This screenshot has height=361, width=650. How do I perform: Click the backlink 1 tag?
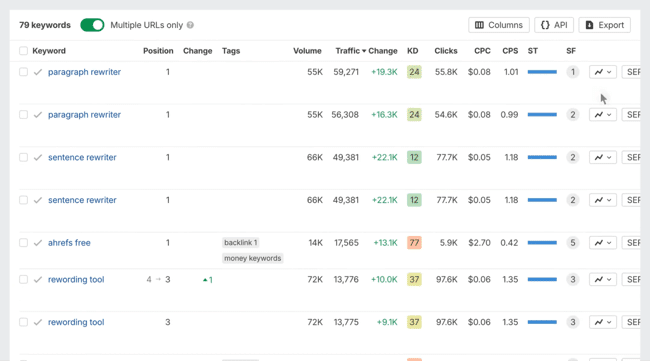240,243
